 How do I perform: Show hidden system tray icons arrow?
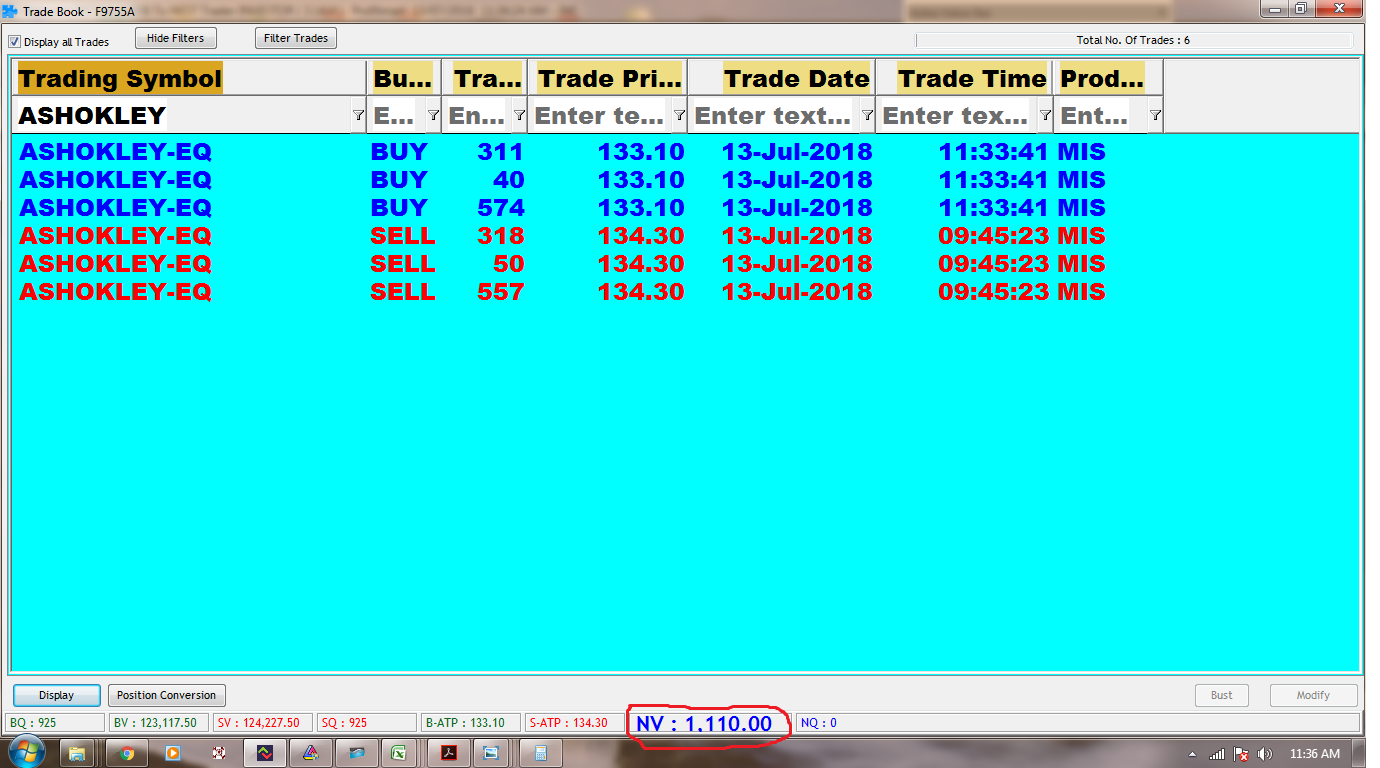pos(1192,754)
